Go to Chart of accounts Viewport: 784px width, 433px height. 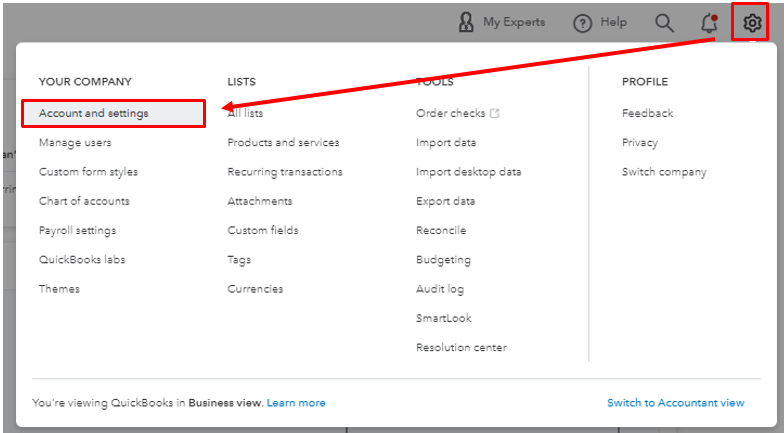[84, 201]
